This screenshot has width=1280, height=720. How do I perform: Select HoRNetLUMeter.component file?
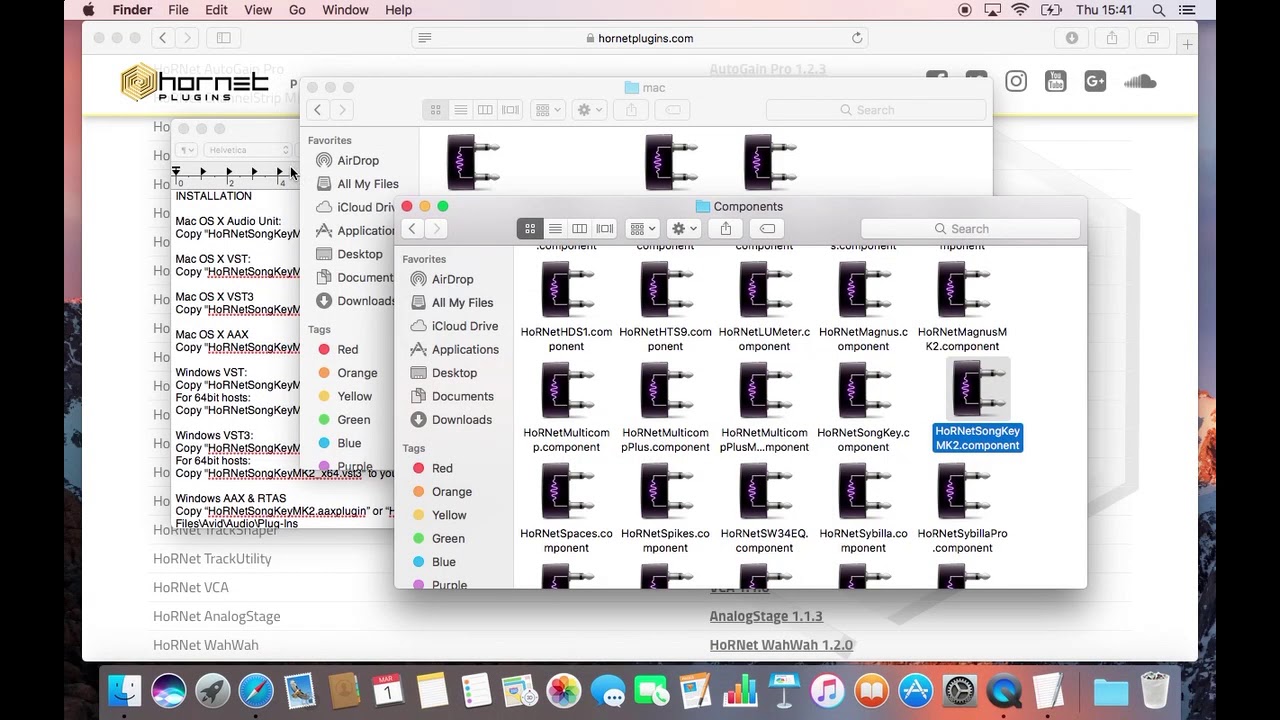click(764, 305)
